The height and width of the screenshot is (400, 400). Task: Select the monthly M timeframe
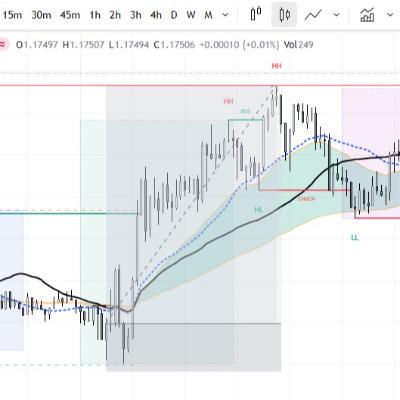click(x=208, y=15)
